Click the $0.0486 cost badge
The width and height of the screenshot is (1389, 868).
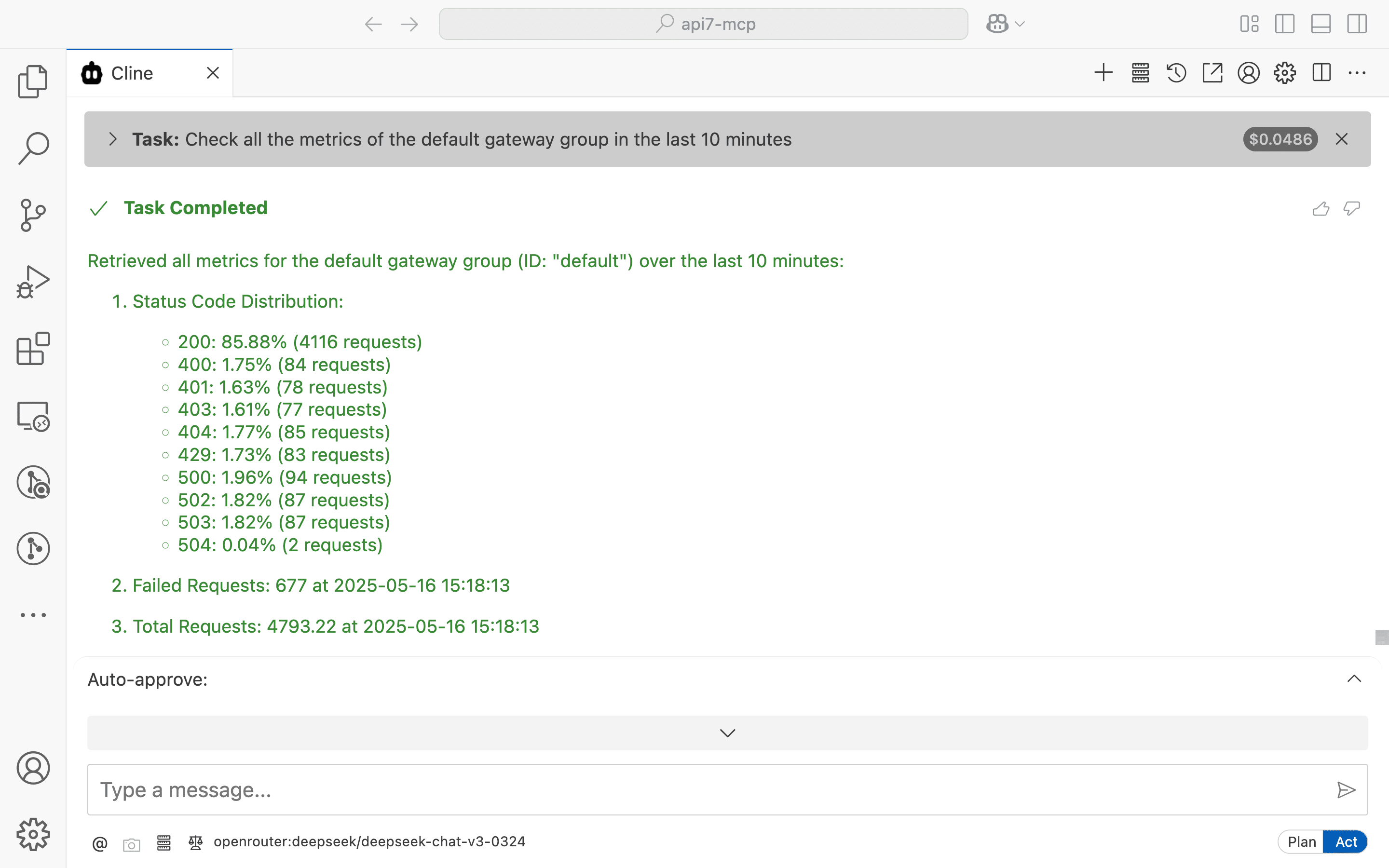1280,139
